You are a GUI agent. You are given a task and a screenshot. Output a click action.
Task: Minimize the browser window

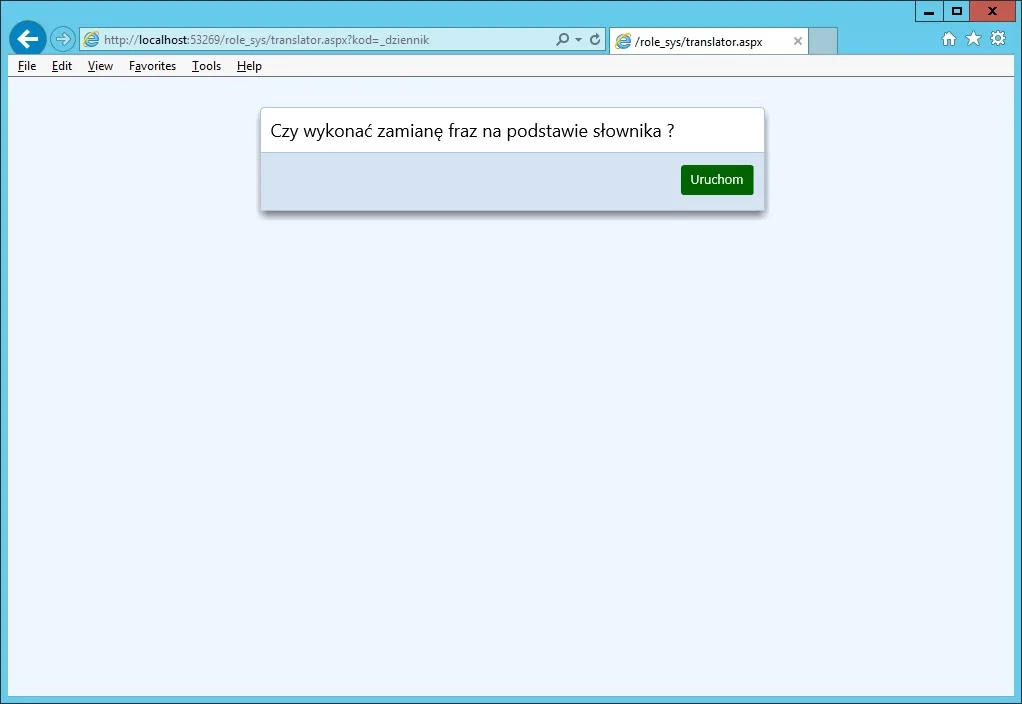tap(929, 11)
